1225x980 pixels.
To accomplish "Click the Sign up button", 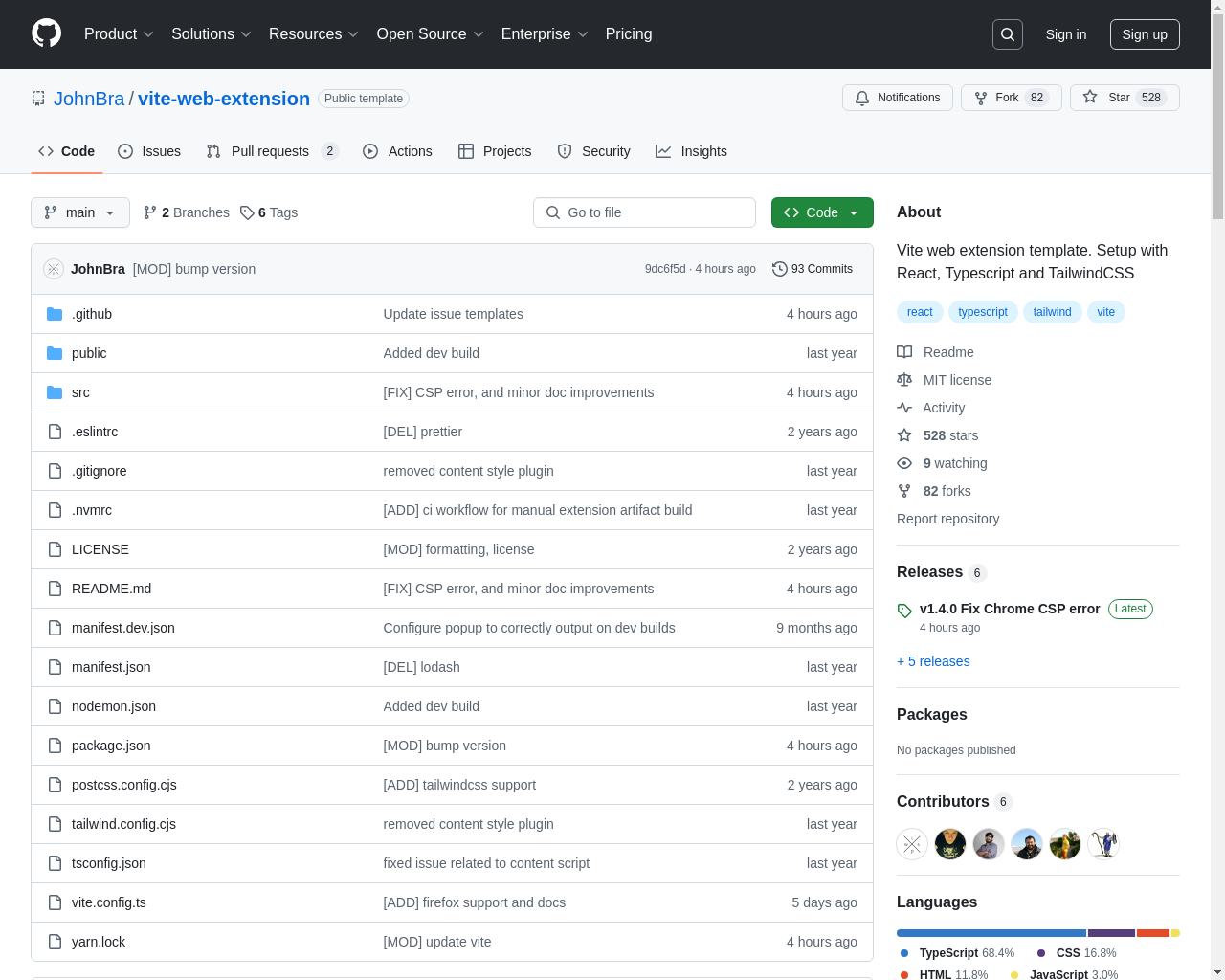I will coord(1145,34).
